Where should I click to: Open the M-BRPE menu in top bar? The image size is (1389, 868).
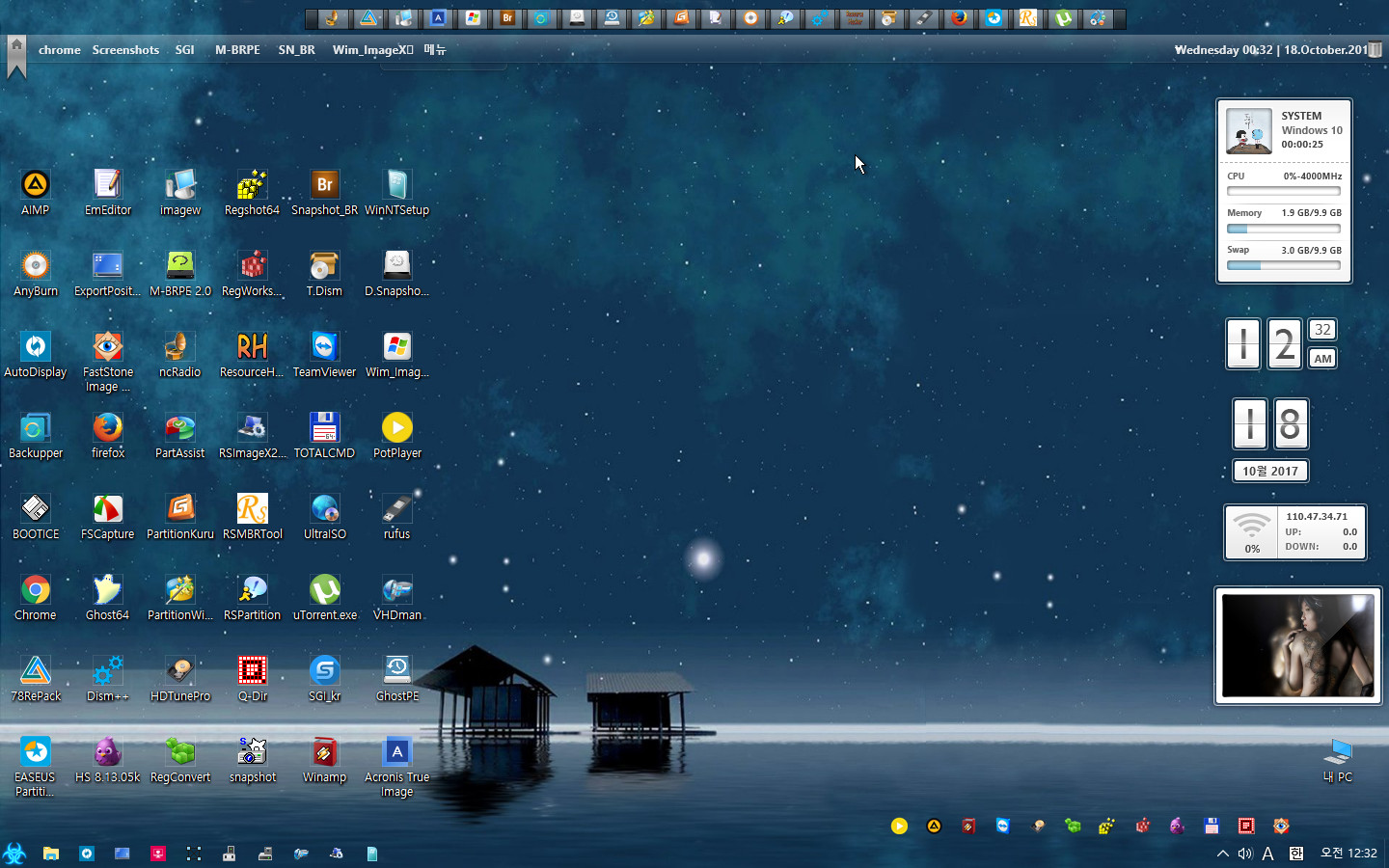click(237, 50)
